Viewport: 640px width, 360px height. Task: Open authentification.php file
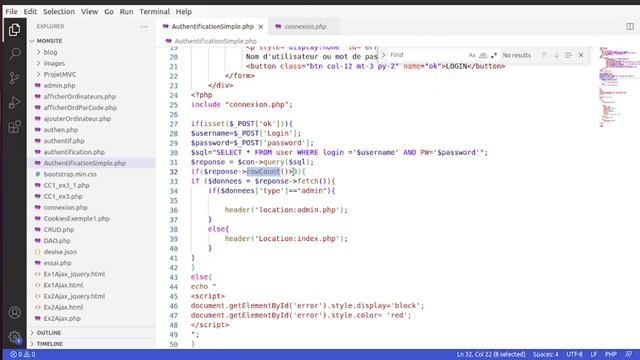click(x=74, y=151)
